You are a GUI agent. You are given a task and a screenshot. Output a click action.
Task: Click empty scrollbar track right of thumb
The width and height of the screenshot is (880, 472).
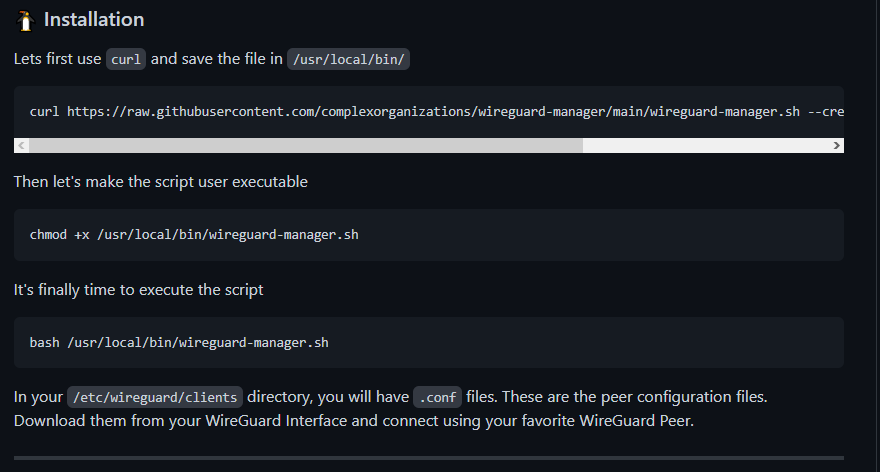(x=706, y=145)
